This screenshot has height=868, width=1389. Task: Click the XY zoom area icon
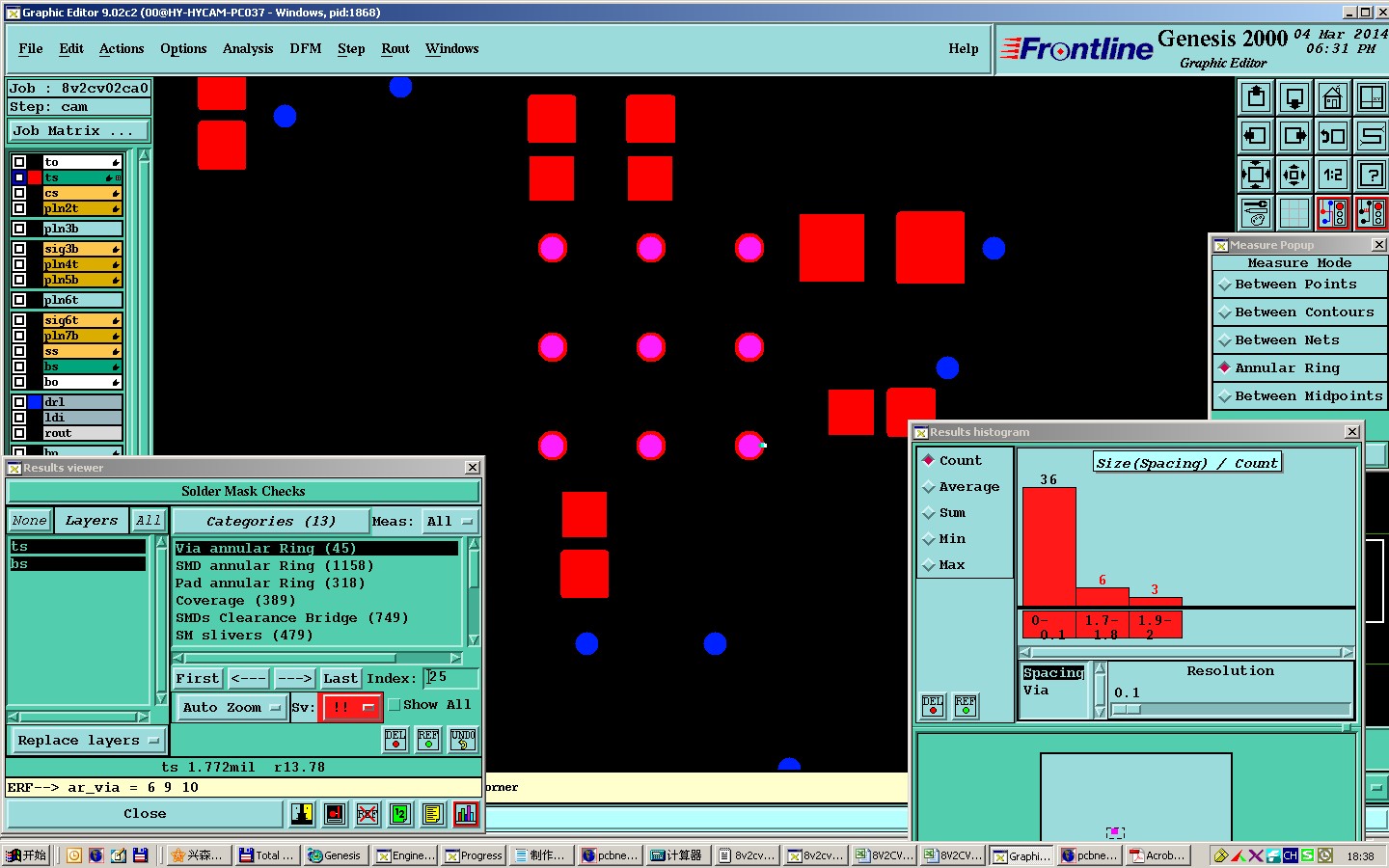(x=1371, y=97)
